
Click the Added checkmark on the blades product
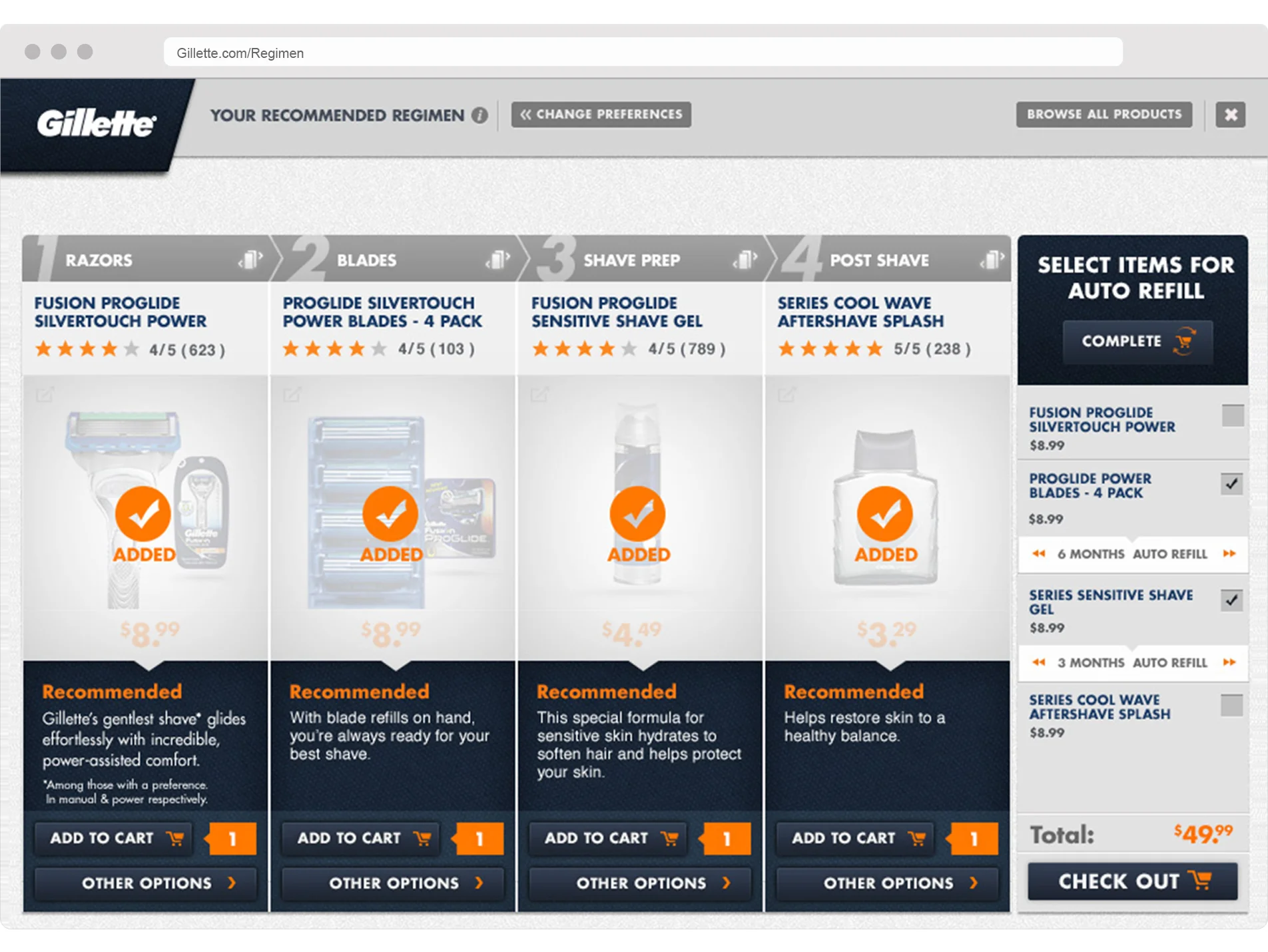pyautogui.click(x=390, y=514)
